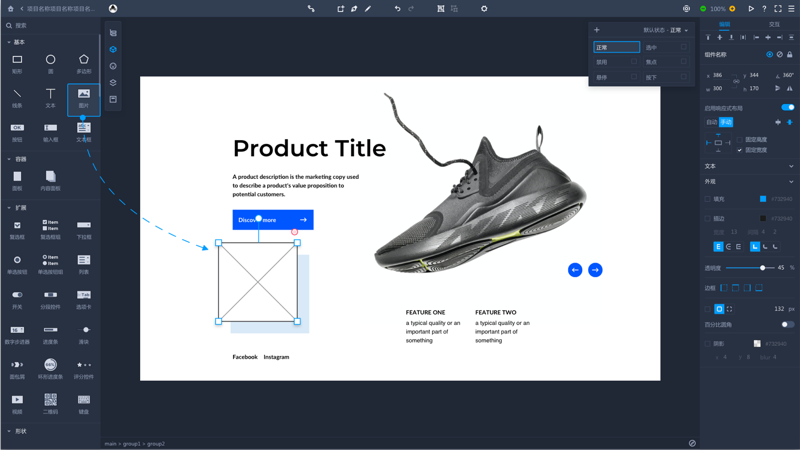Click the Discover more button

(x=273, y=220)
